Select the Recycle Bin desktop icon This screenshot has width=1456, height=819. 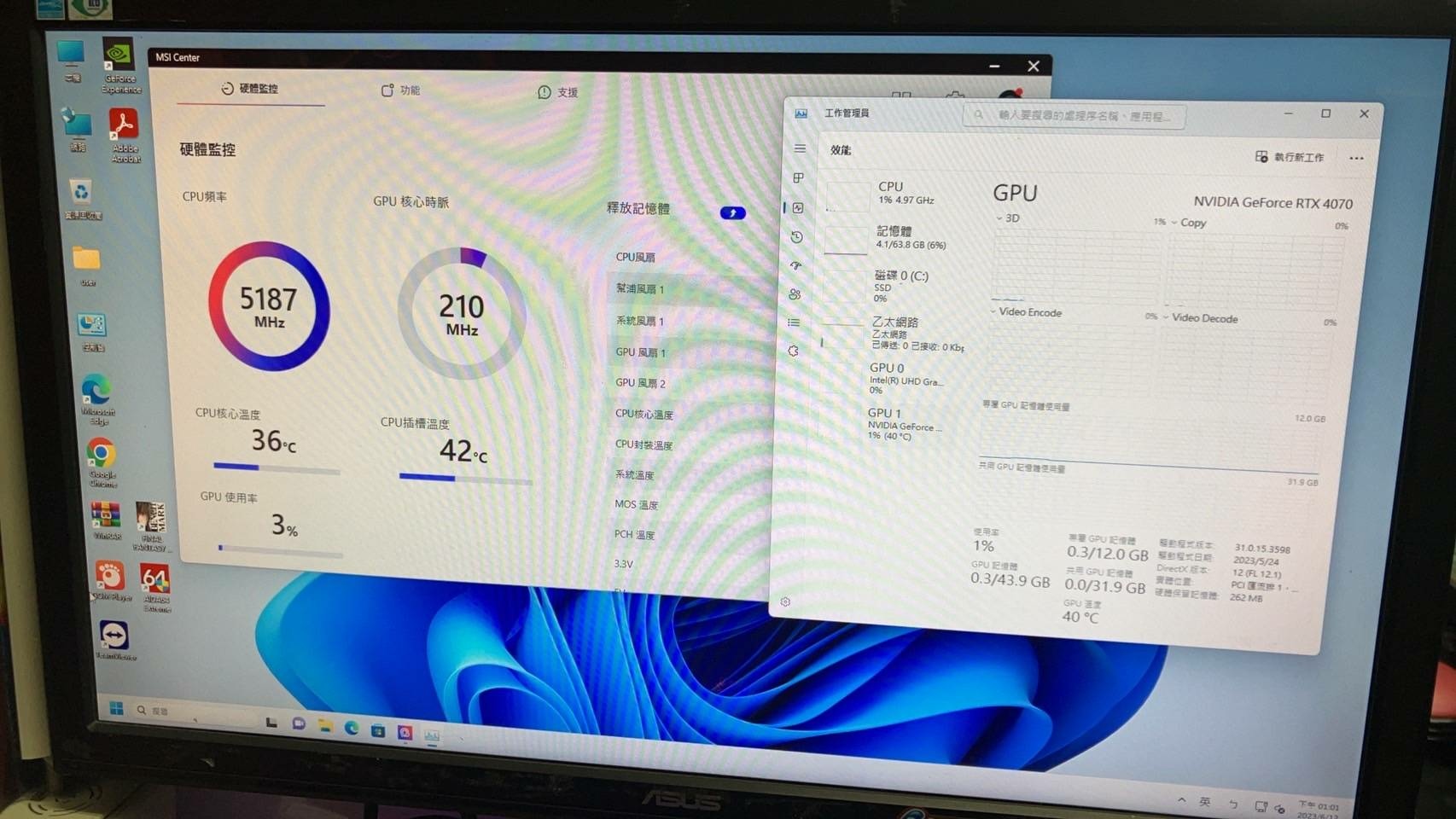(x=81, y=199)
